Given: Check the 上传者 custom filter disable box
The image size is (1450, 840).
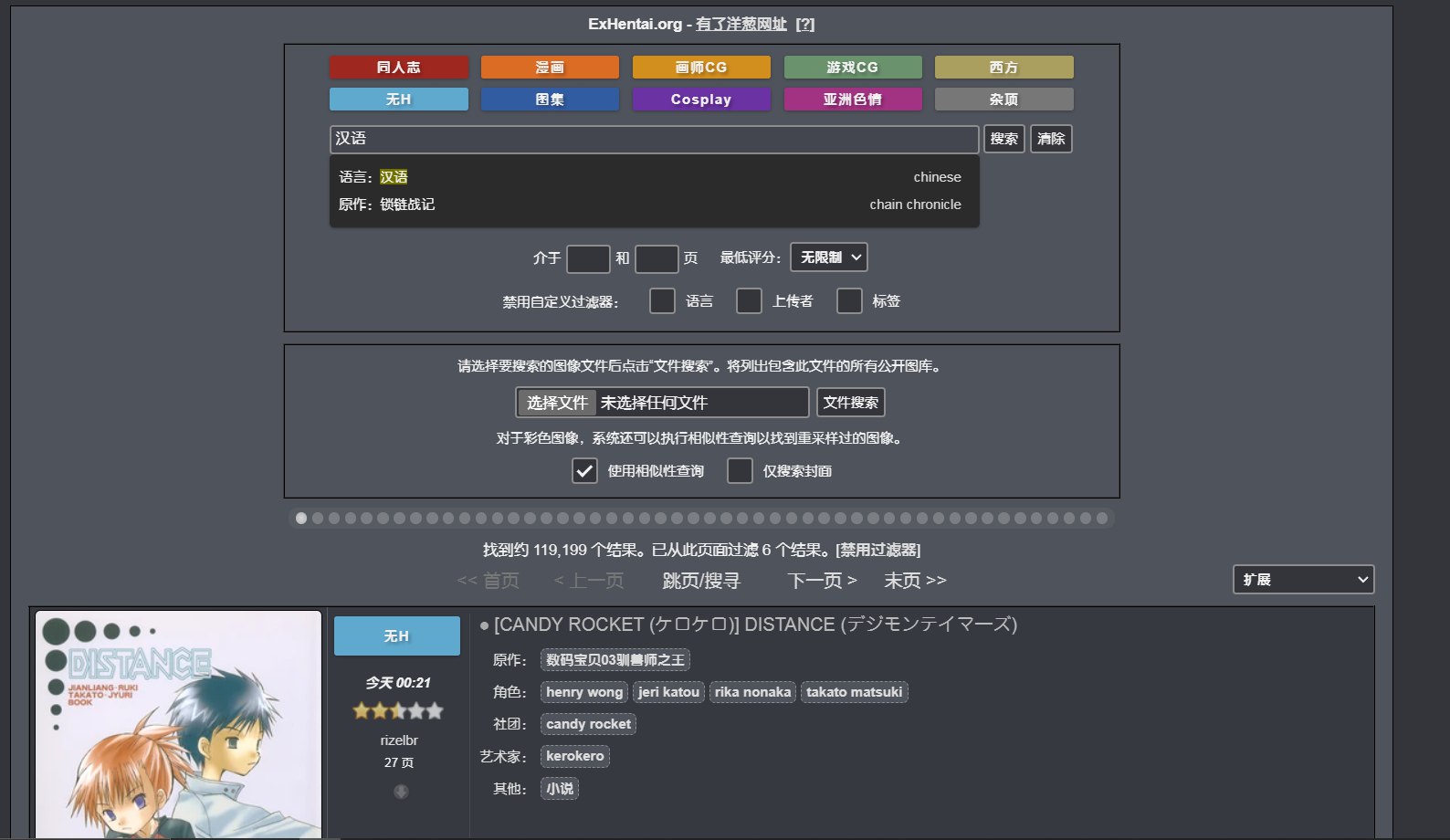Looking at the screenshot, I should (749, 300).
